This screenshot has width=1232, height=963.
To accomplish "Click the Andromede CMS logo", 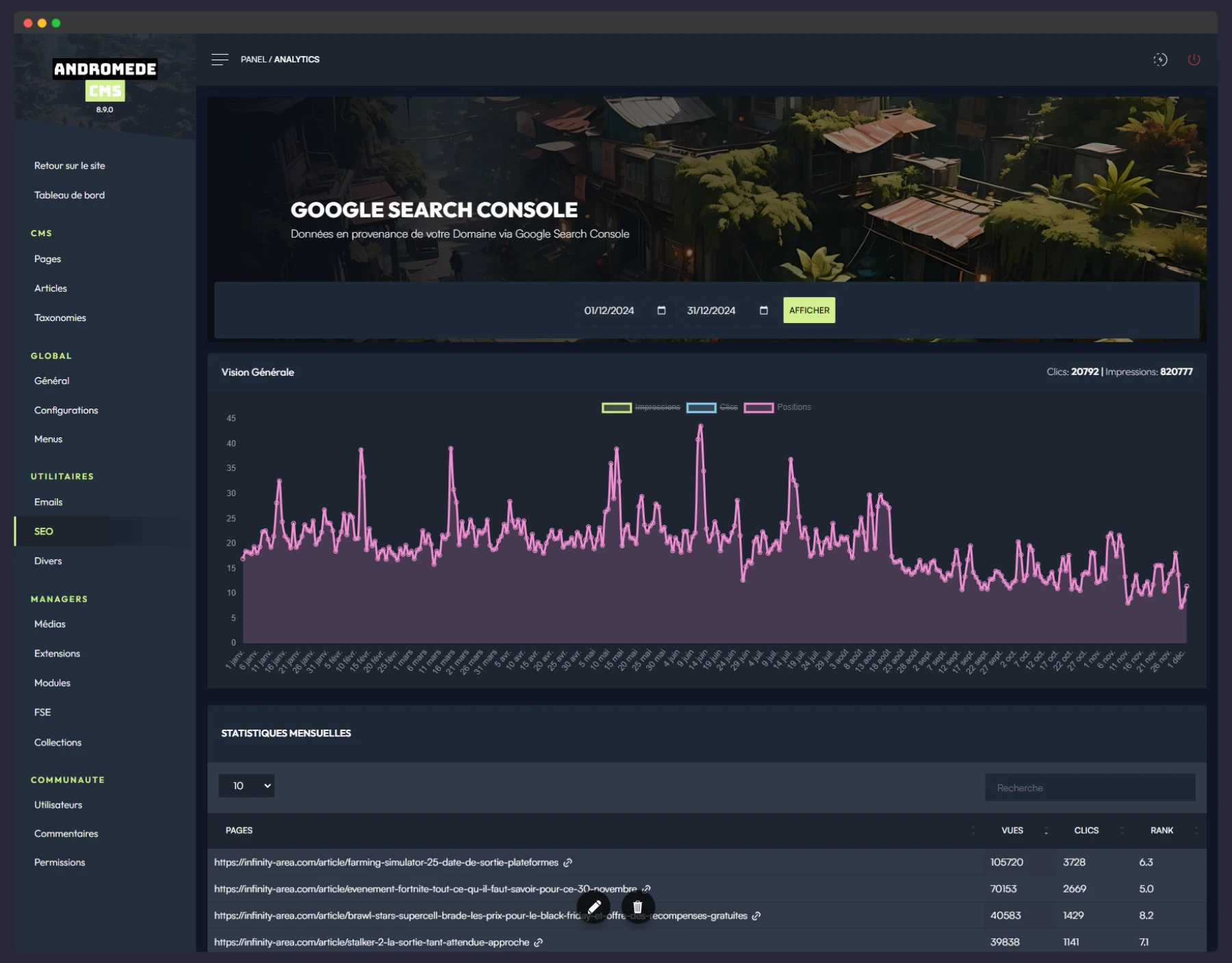I will click(x=105, y=79).
